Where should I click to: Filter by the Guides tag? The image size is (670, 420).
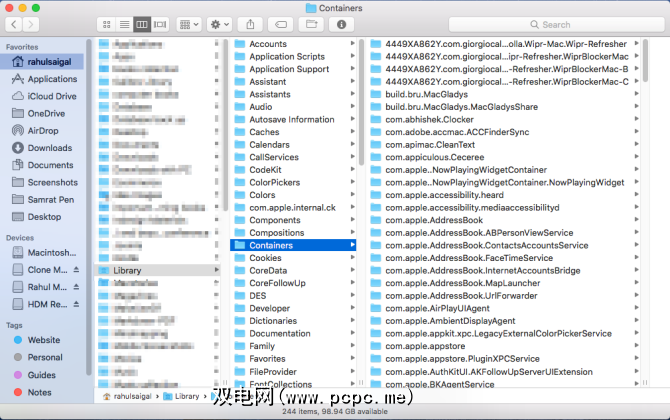42,375
